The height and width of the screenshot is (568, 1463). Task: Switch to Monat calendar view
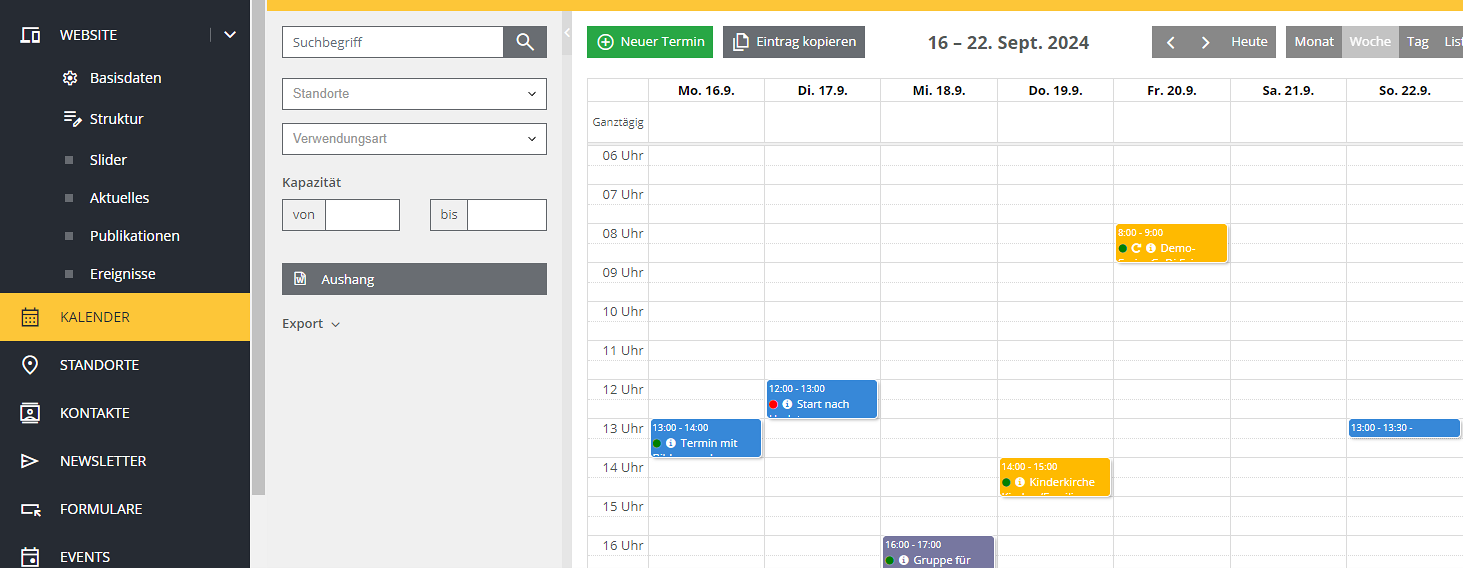click(x=1313, y=42)
